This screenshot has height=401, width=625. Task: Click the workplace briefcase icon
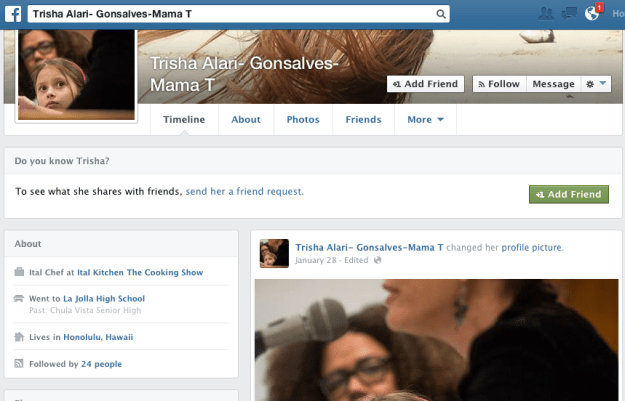point(19,272)
